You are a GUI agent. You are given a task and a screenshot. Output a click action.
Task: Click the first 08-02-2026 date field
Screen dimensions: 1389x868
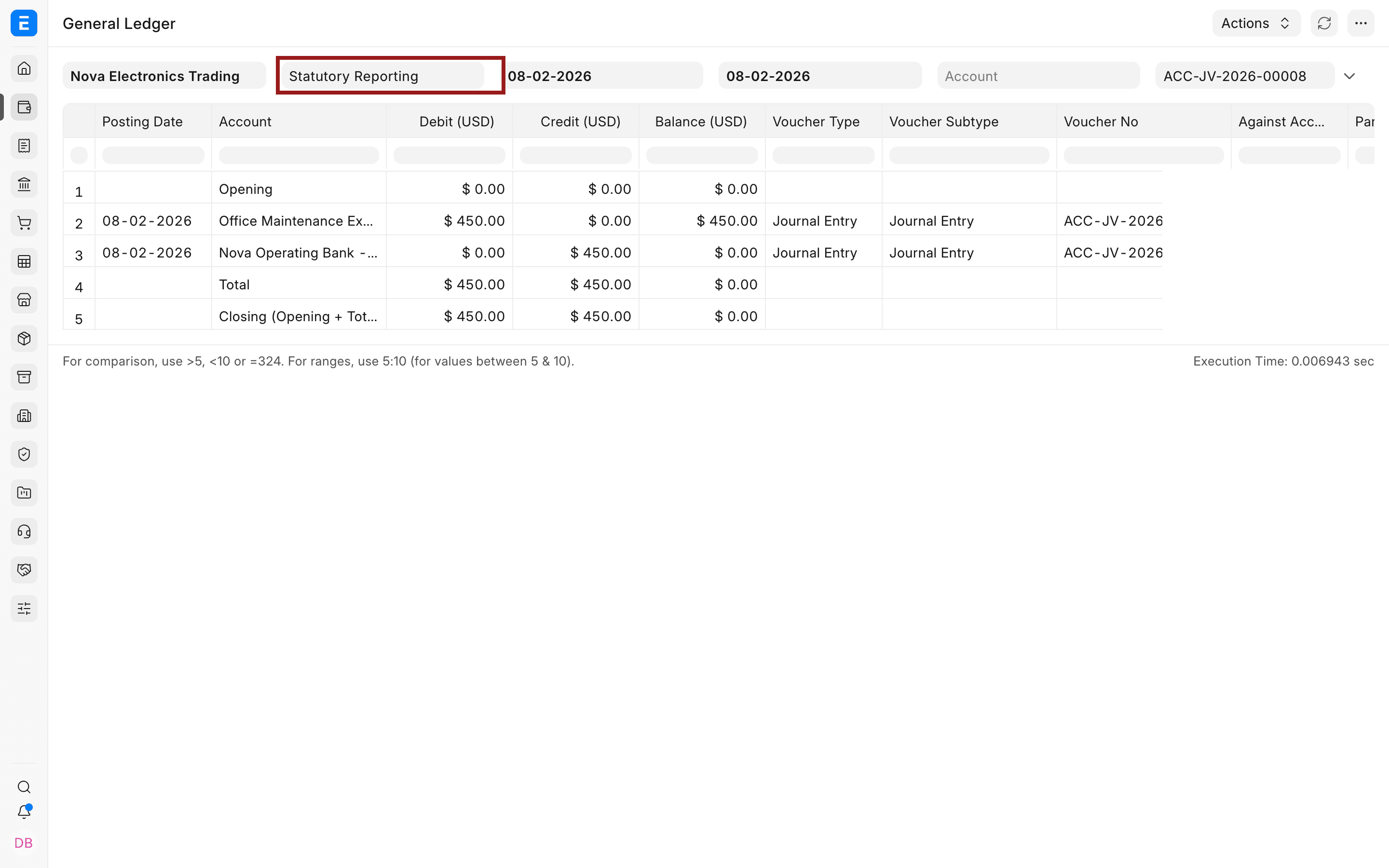[601, 76]
